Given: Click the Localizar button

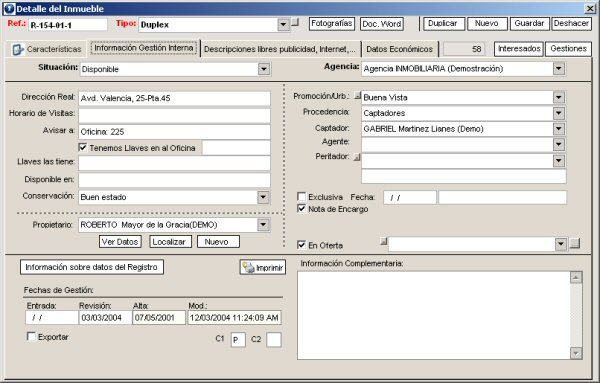Looking at the screenshot, I should click(x=170, y=242).
